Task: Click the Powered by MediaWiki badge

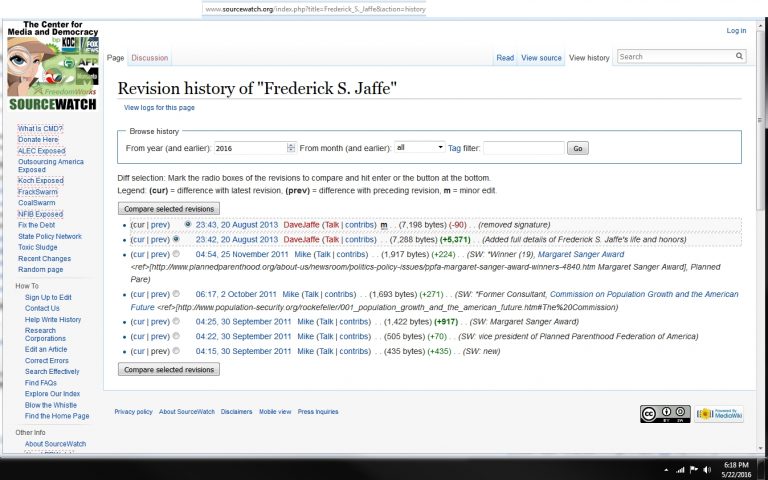Action: tap(718, 414)
